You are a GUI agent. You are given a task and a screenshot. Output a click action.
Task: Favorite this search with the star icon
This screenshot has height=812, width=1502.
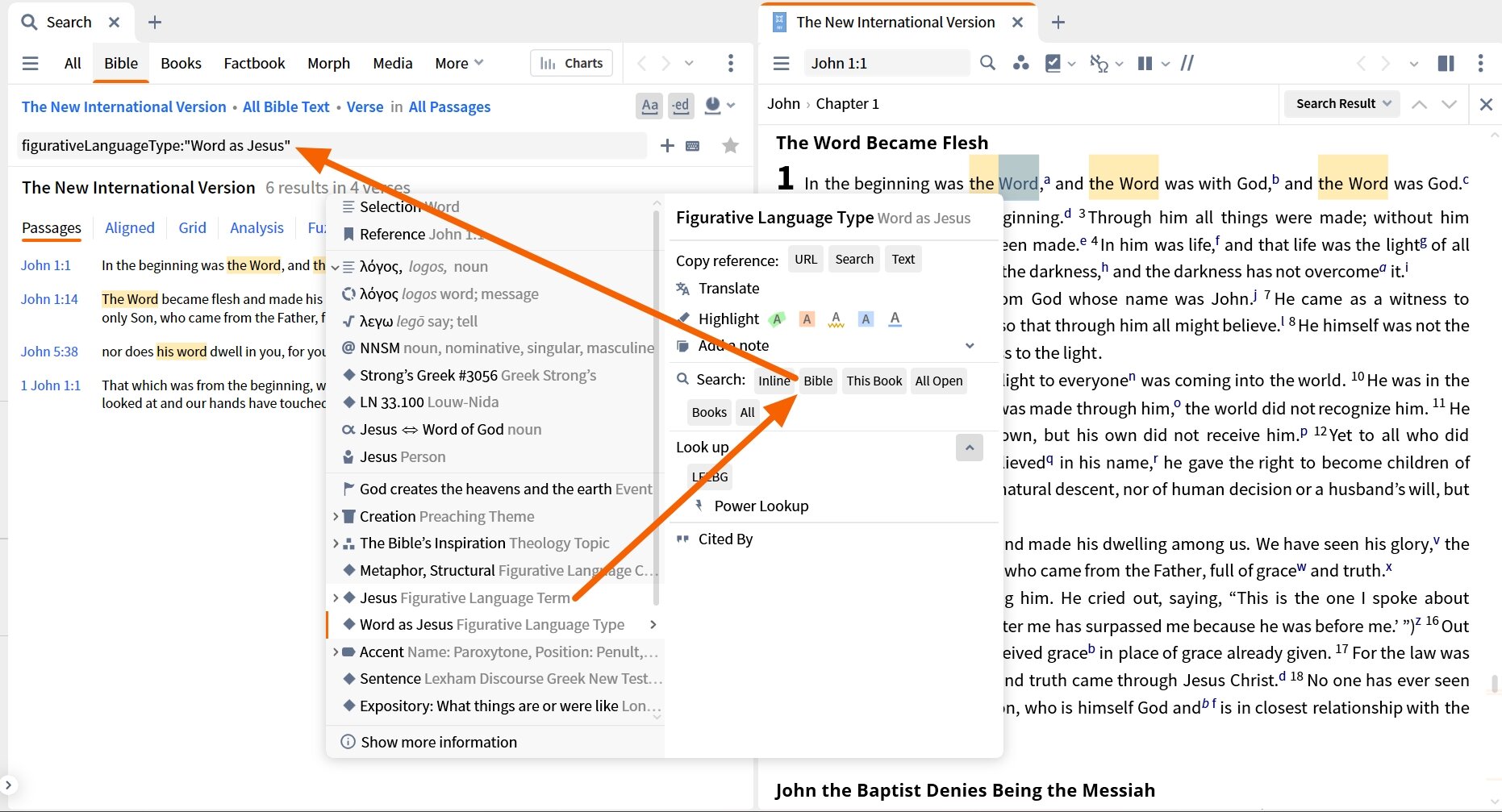pos(730,145)
